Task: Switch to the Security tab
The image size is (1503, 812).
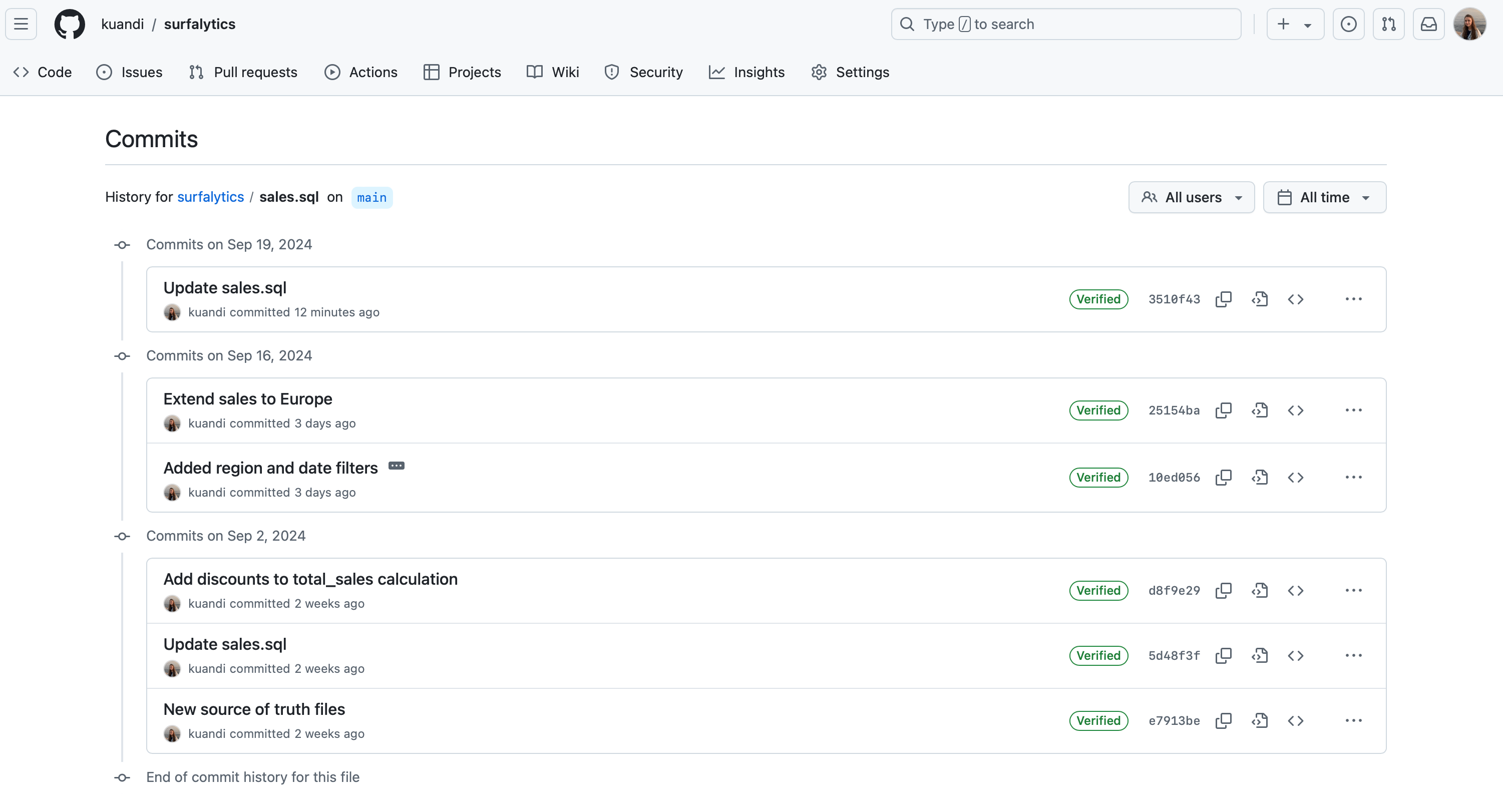Action: tap(644, 72)
